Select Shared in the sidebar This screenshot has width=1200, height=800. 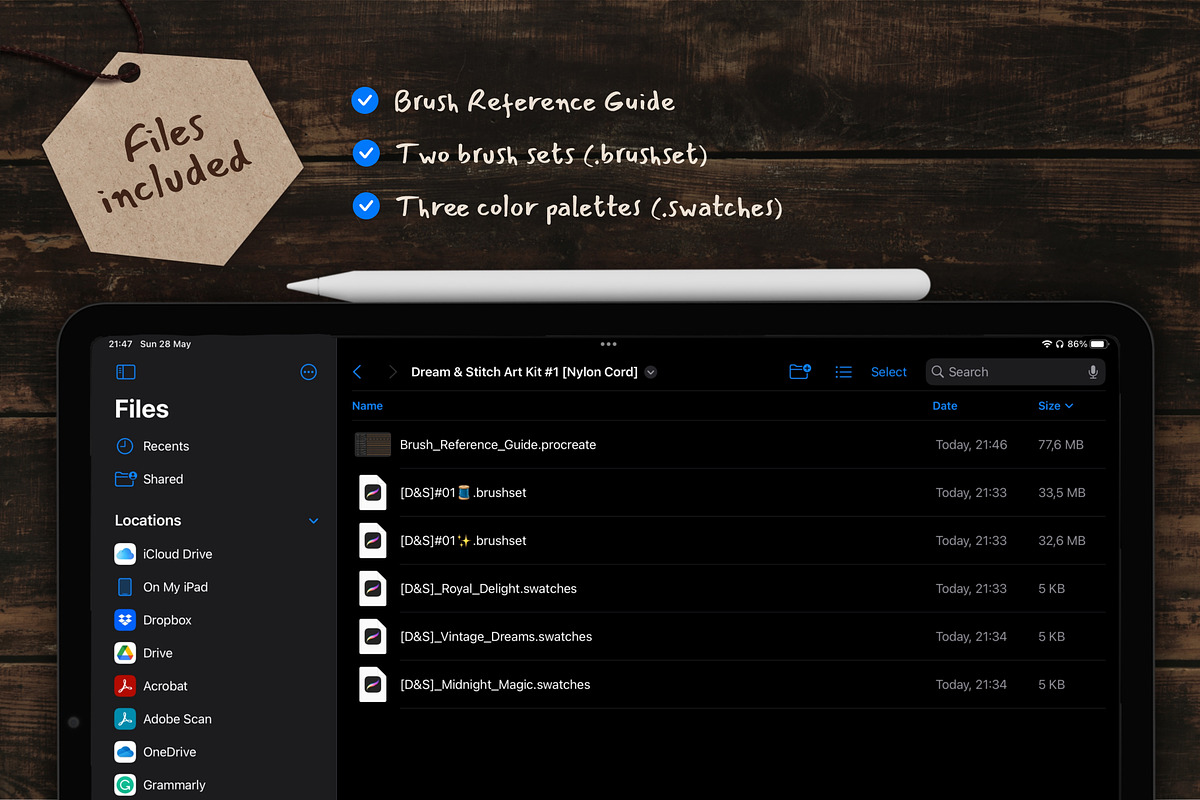(x=163, y=479)
